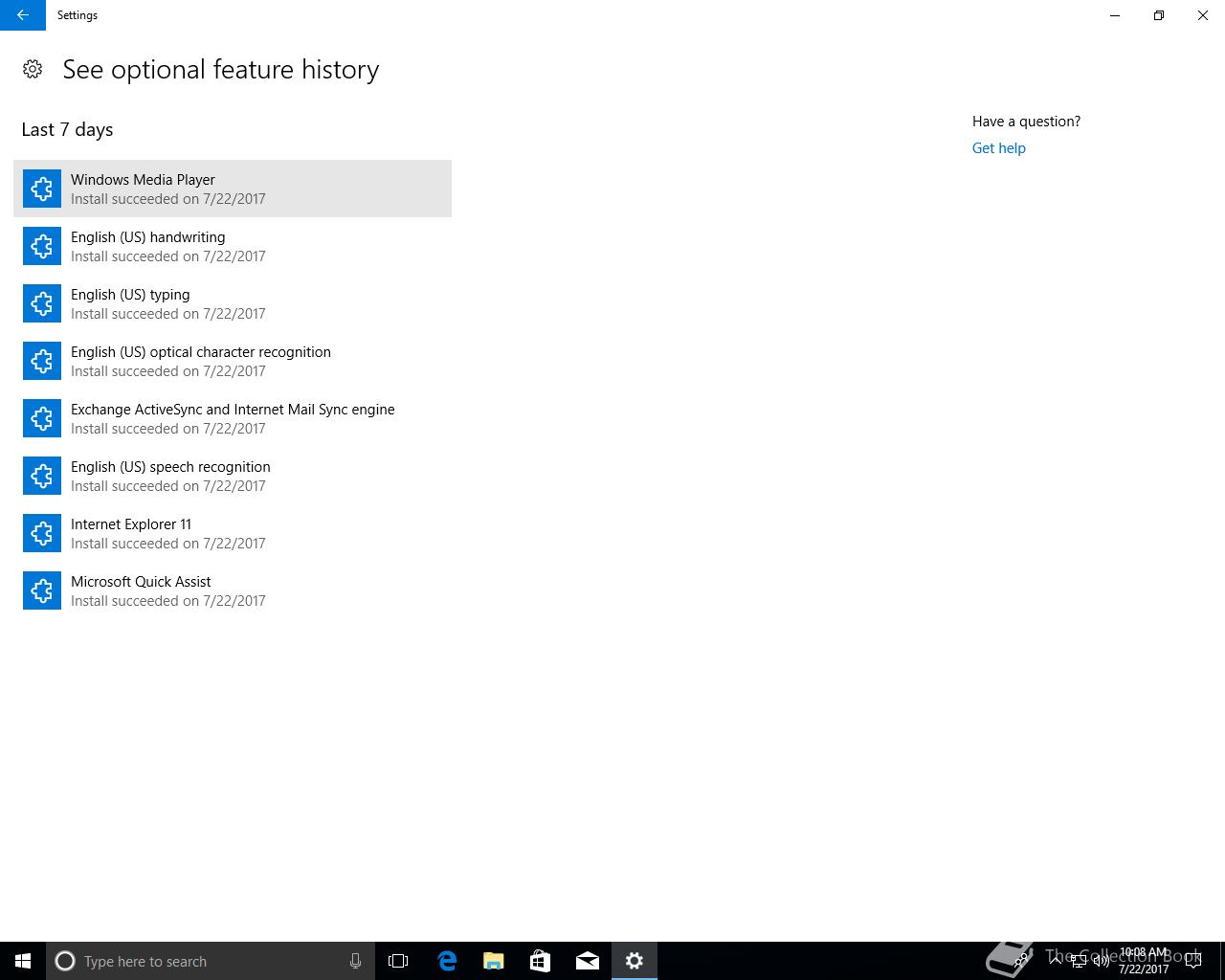Launch Microsoft Edge from the taskbar

click(x=447, y=961)
